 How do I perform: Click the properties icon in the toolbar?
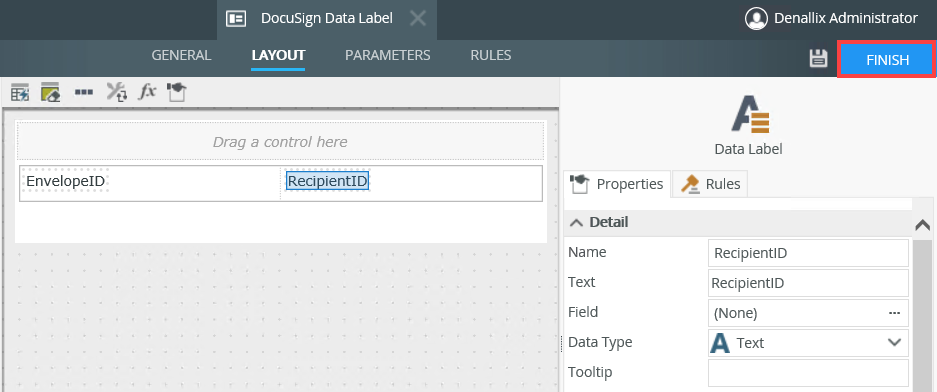(x=177, y=92)
